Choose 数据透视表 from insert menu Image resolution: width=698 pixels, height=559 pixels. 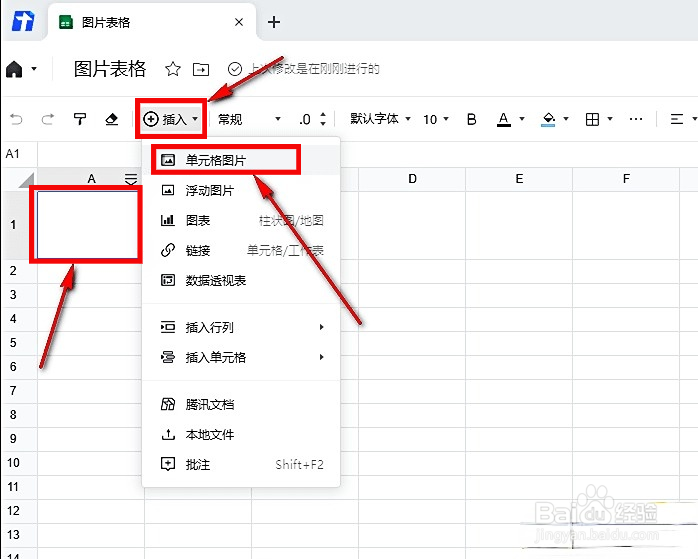(240, 280)
